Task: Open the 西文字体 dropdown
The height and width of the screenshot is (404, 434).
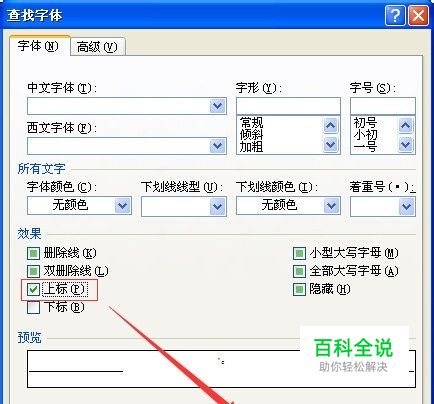Action: (218, 146)
